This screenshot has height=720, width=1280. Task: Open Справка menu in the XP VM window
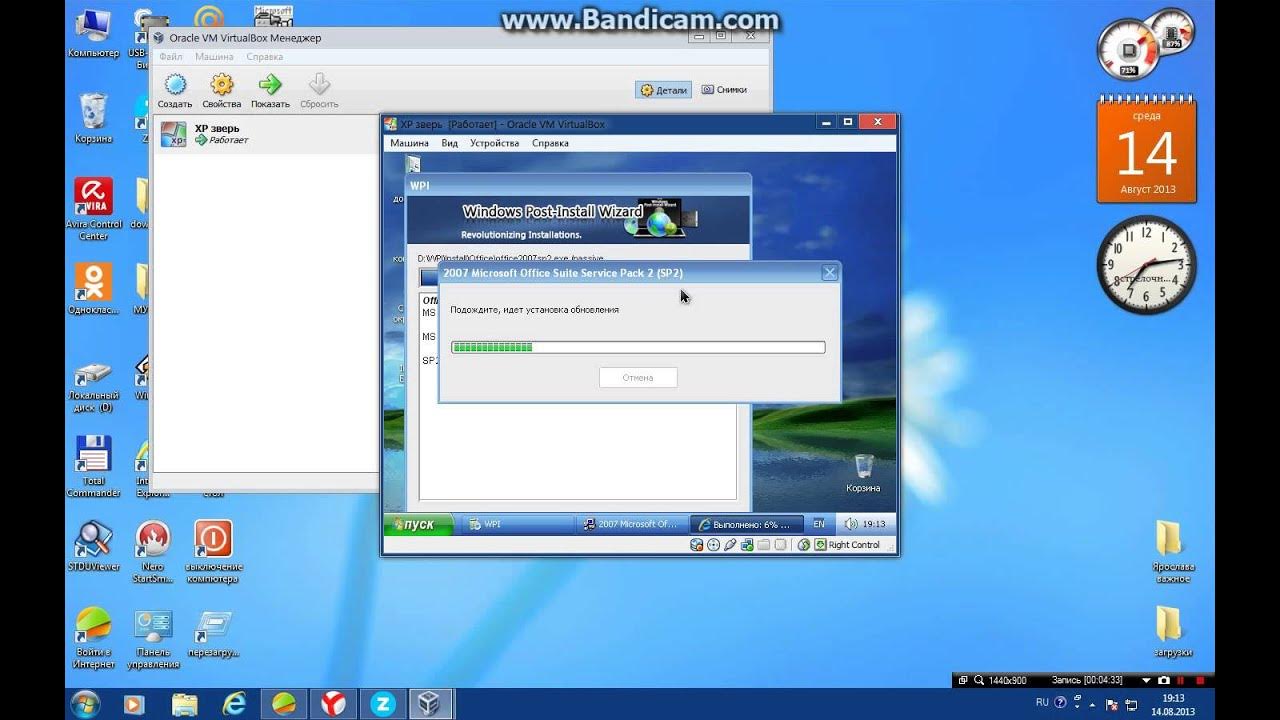tap(550, 143)
